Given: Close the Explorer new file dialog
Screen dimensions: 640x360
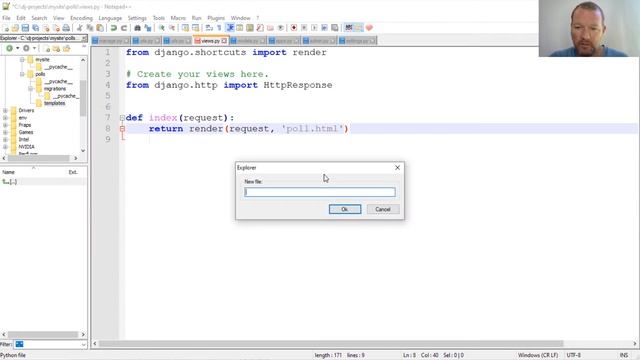Looking at the screenshot, I should click(x=397, y=168).
